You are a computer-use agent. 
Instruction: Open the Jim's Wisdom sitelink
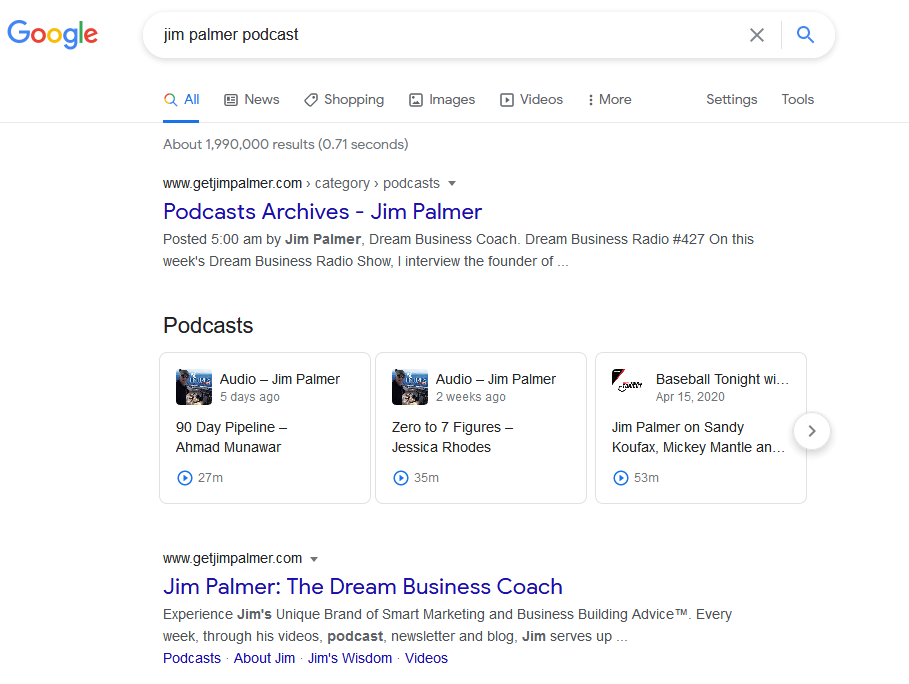coord(350,658)
